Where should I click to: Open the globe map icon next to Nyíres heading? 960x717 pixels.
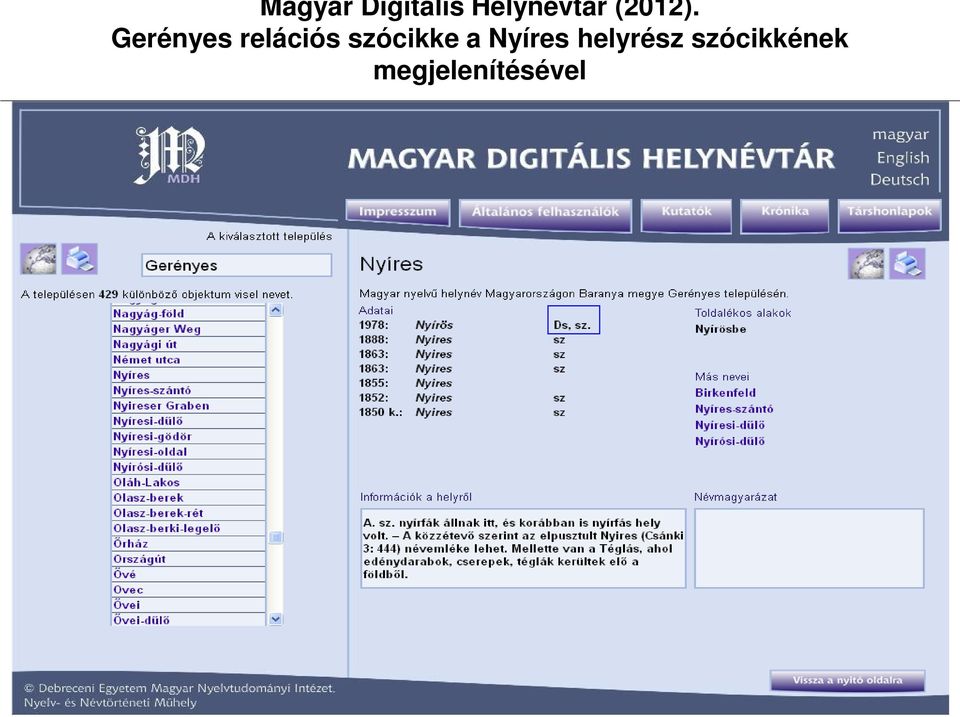(x=866, y=264)
